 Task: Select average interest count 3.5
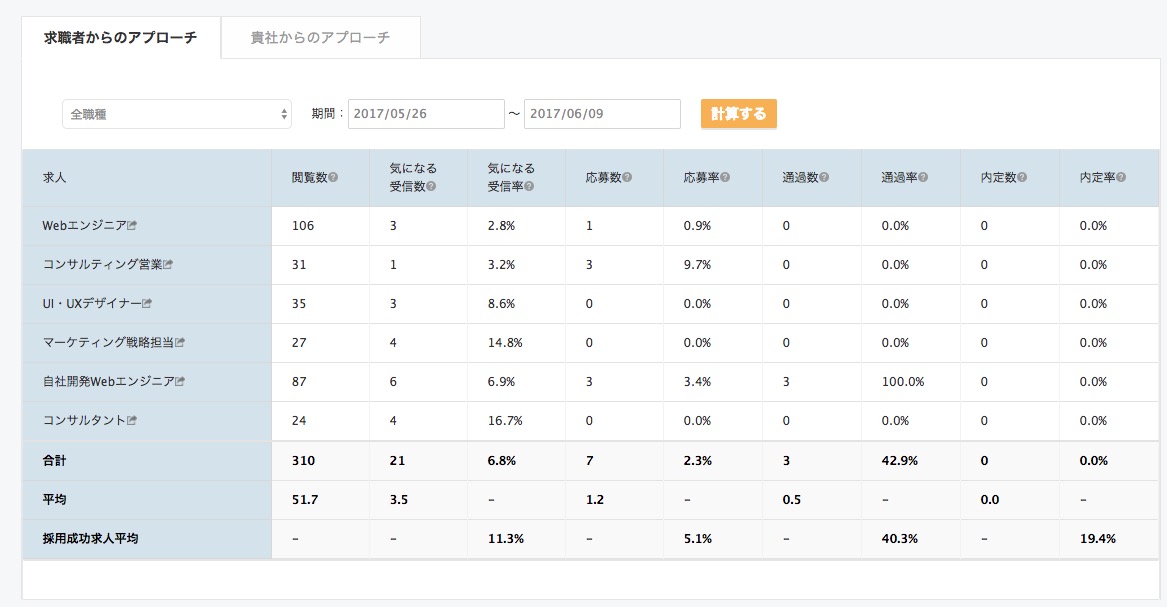pyautogui.click(x=399, y=499)
